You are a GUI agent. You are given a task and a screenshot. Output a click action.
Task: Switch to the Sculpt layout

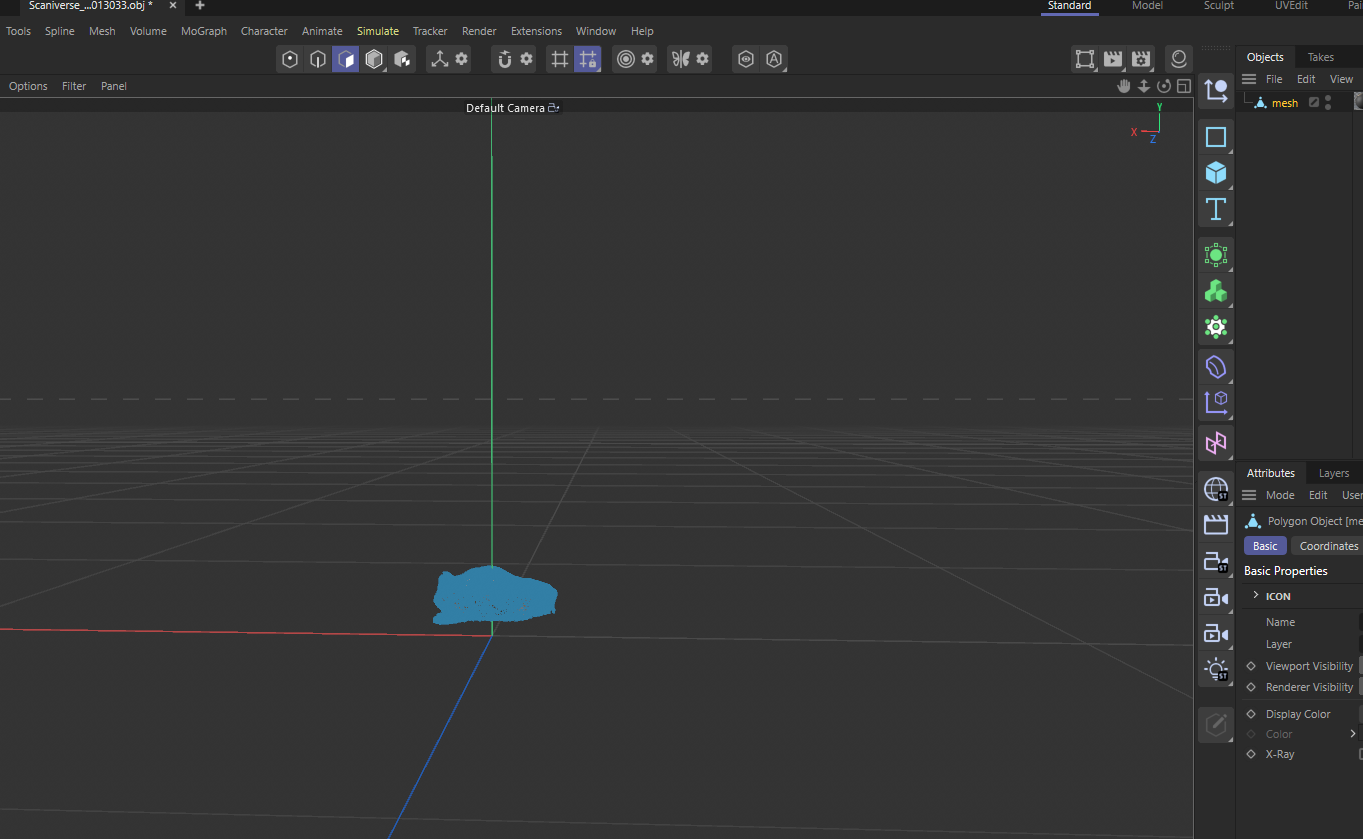click(x=1218, y=6)
